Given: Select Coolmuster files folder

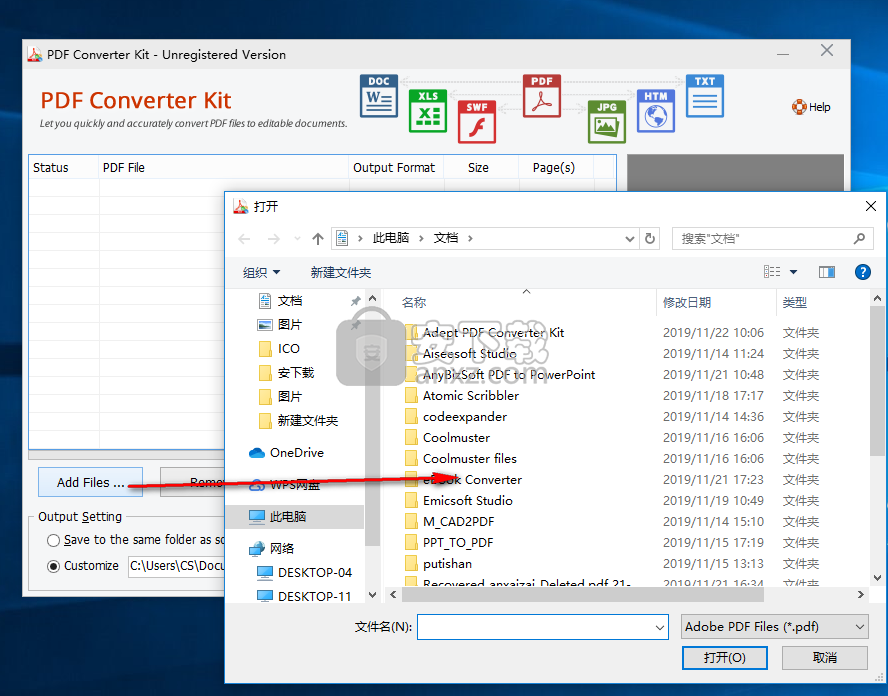Looking at the screenshot, I should [469, 459].
